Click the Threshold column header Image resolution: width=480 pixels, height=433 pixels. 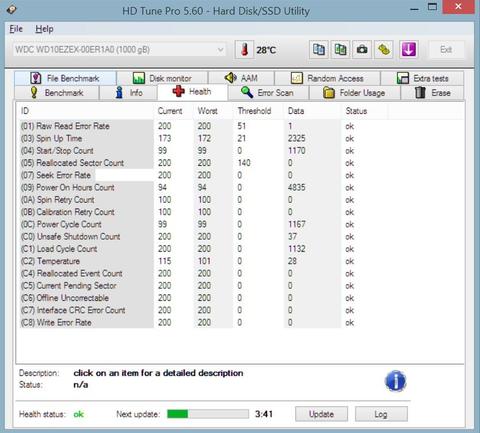(259, 111)
